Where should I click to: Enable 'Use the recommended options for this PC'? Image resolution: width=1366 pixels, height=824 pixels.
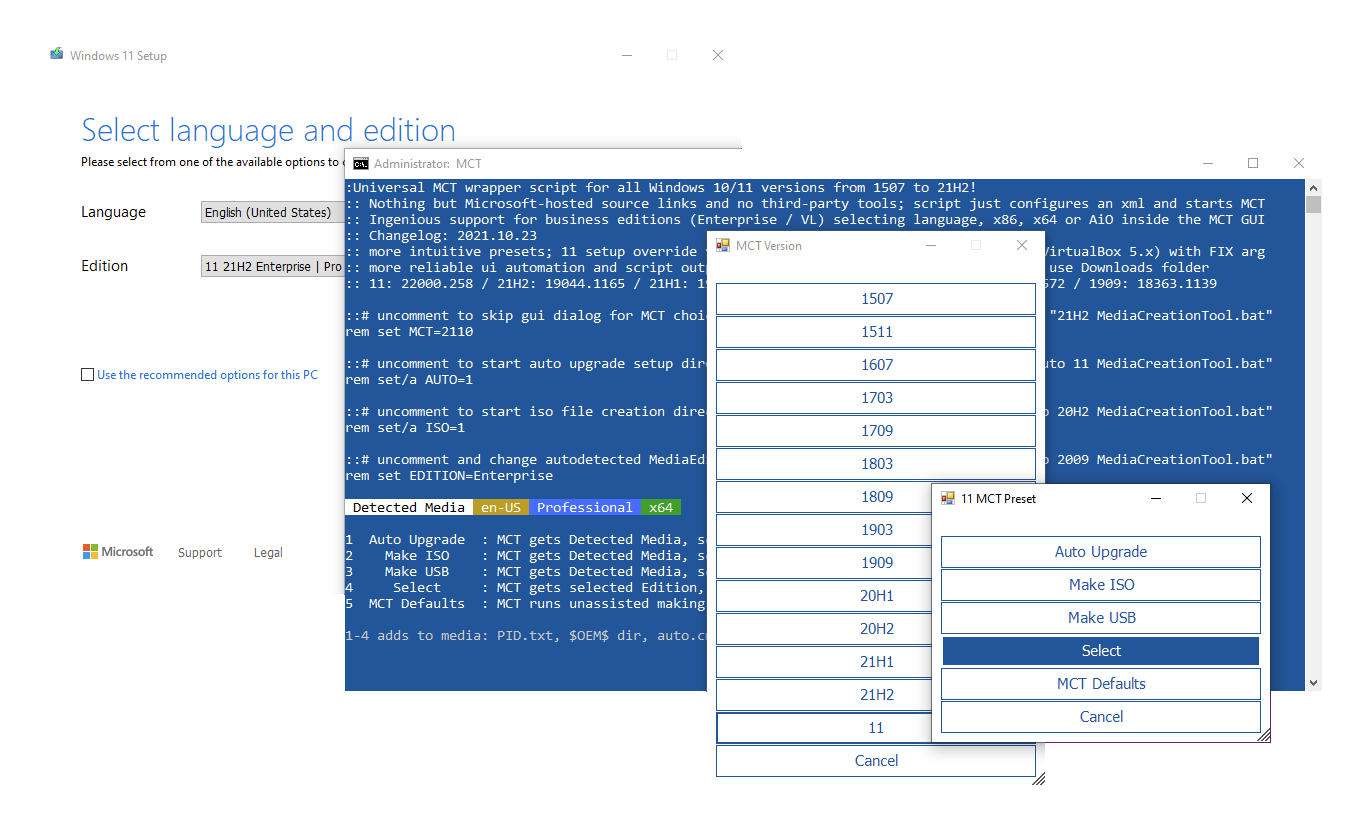(88, 374)
